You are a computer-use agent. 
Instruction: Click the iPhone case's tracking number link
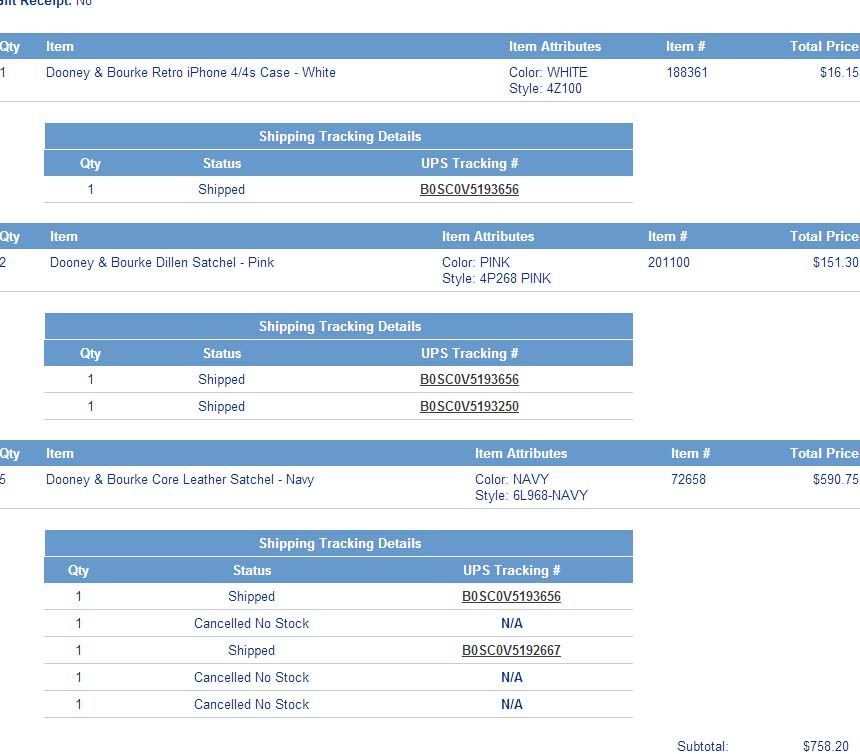click(469, 190)
